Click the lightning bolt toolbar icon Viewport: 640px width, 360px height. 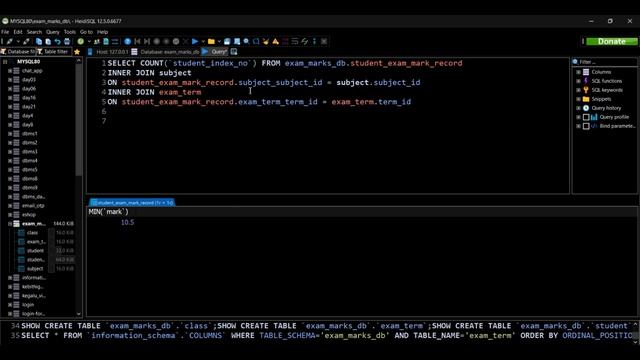(x=305, y=42)
